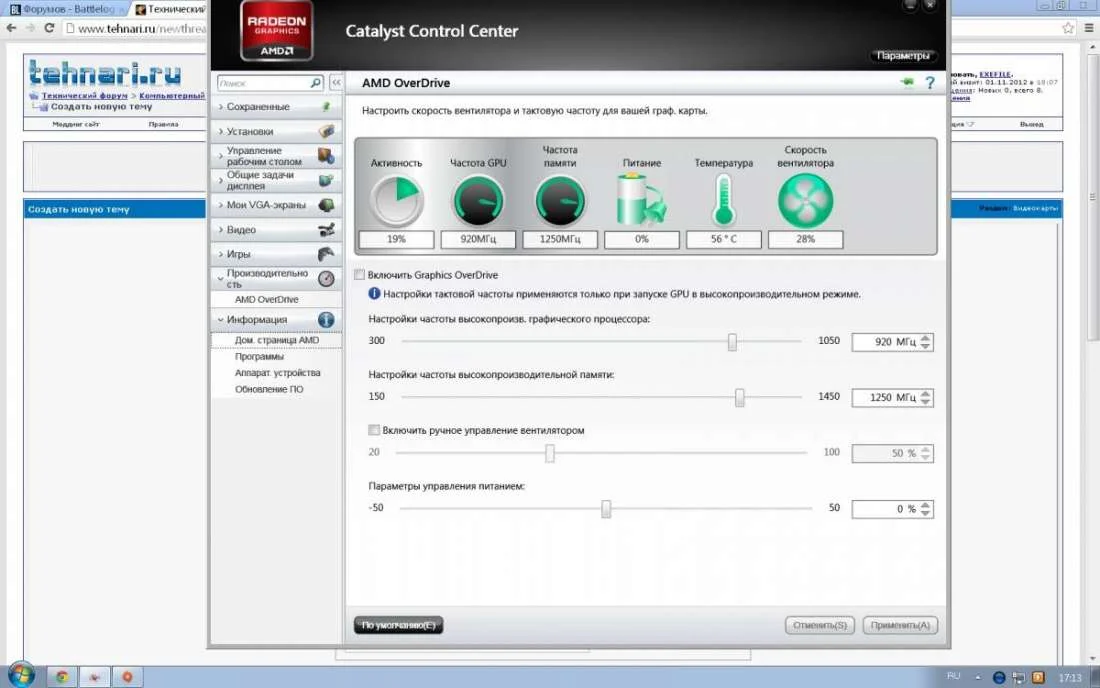Collapse the Производительность section

(x=276, y=278)
